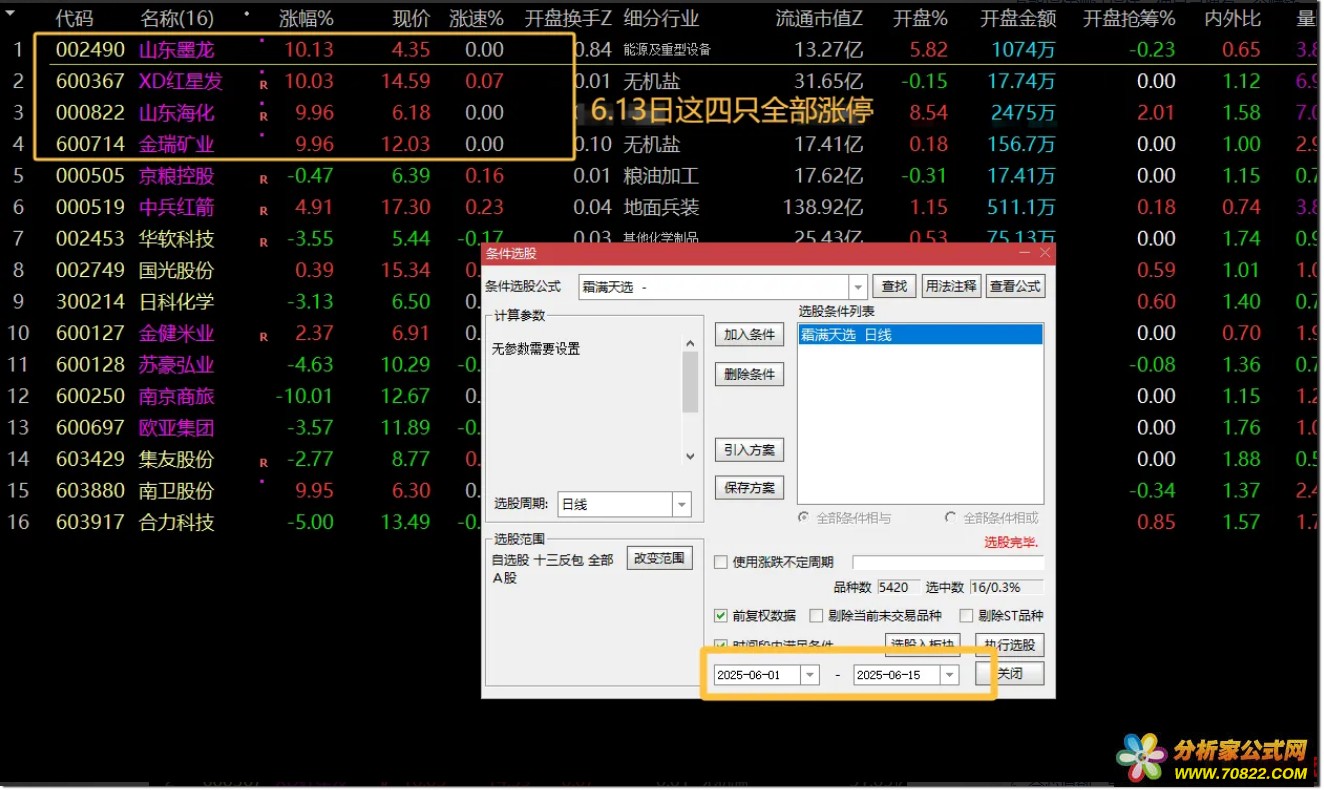The width and height of the screenshot is (1324, 790).
Task: Click 选股入板块 button
Action: [923, 645]
